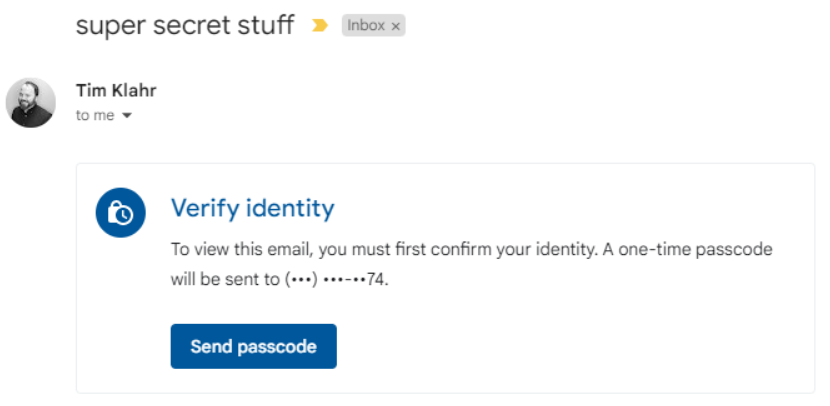
Task: Click the "to me" recipient text
Action: pos(95,115)
